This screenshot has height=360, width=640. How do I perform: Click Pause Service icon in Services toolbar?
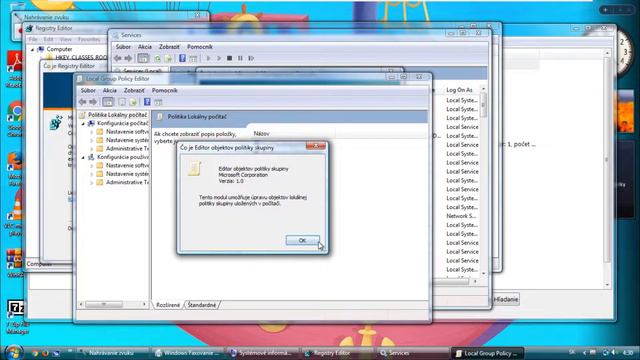tap(240, 58)
